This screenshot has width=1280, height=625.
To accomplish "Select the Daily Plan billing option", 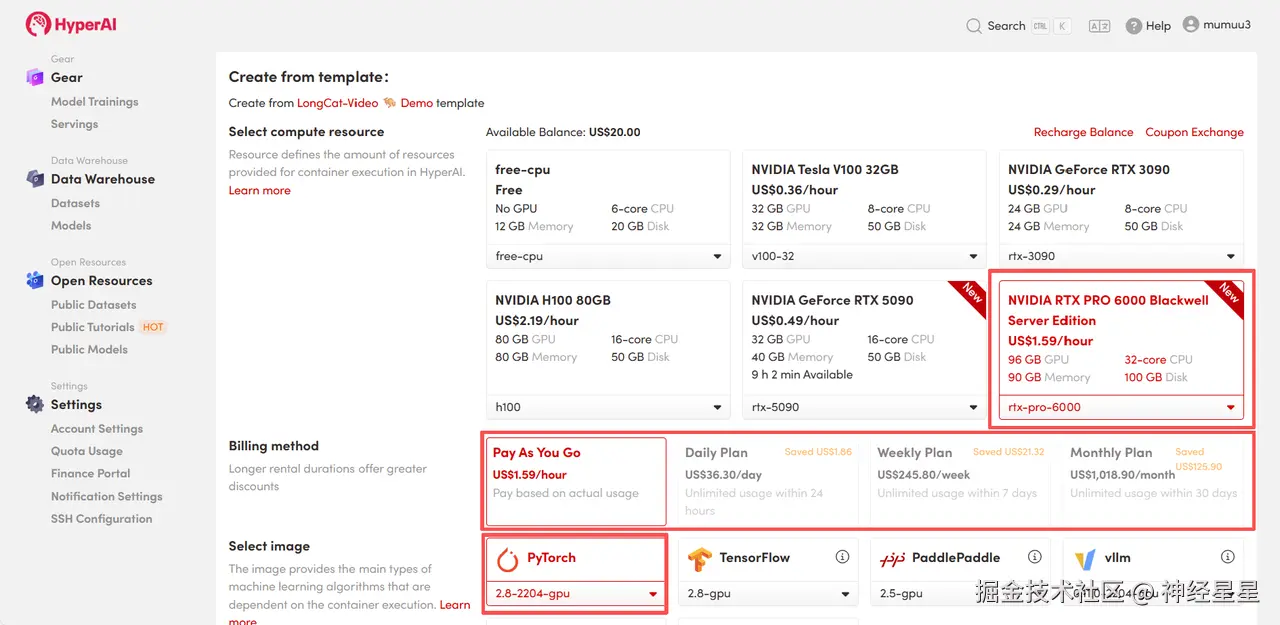I will (x=763, y=480).
